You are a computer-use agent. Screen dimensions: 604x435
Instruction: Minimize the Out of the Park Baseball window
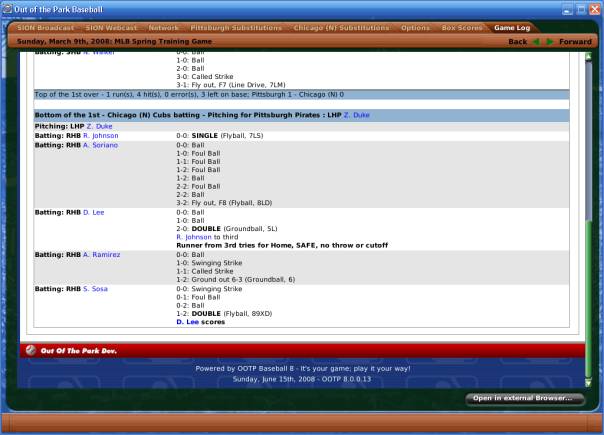567,9
